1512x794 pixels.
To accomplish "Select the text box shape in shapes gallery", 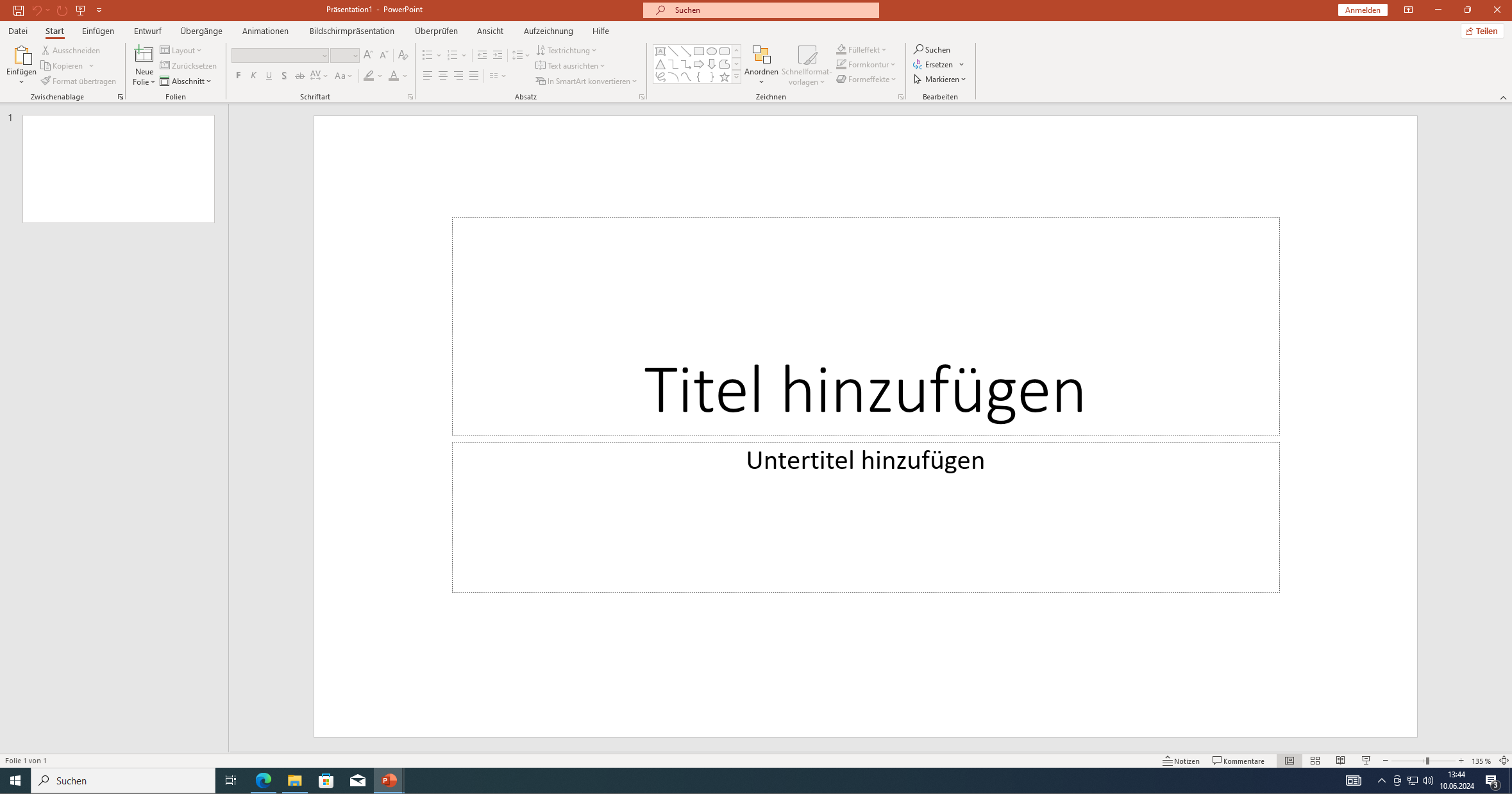I will point(660,51).
